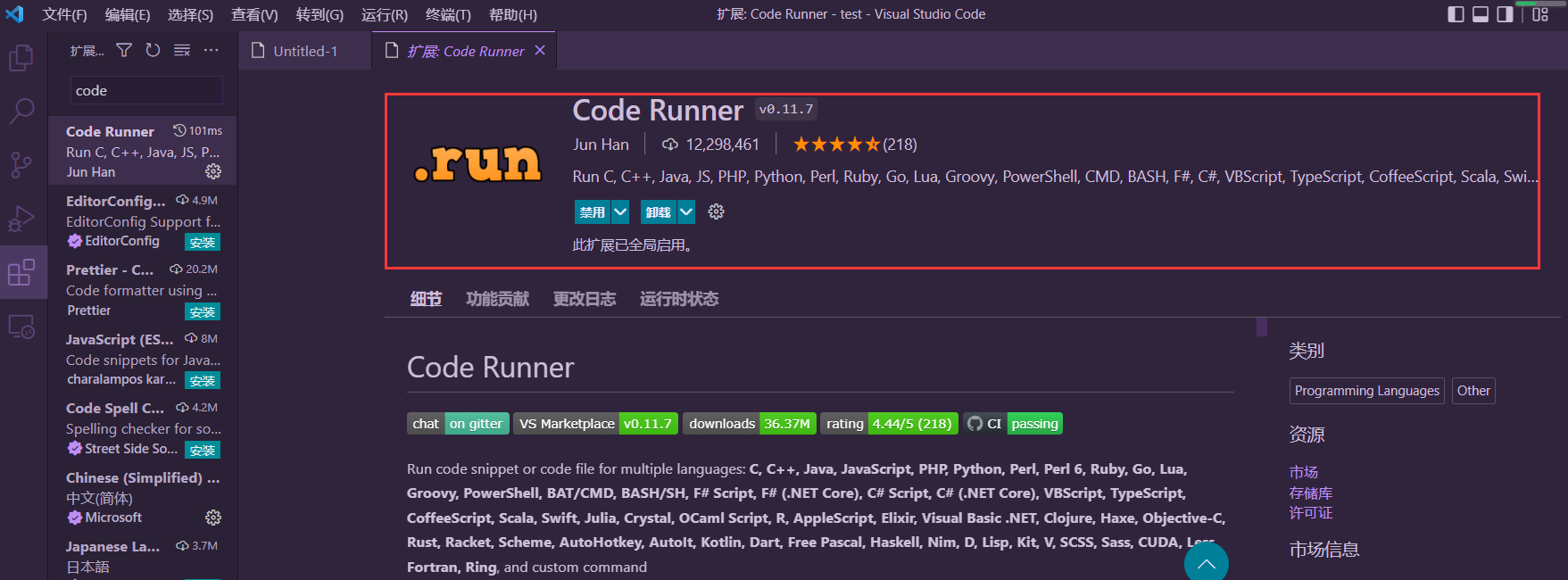Click the chat on gitter badge
This screenshot has width=1568, height=580.
[x=458, y=424]
